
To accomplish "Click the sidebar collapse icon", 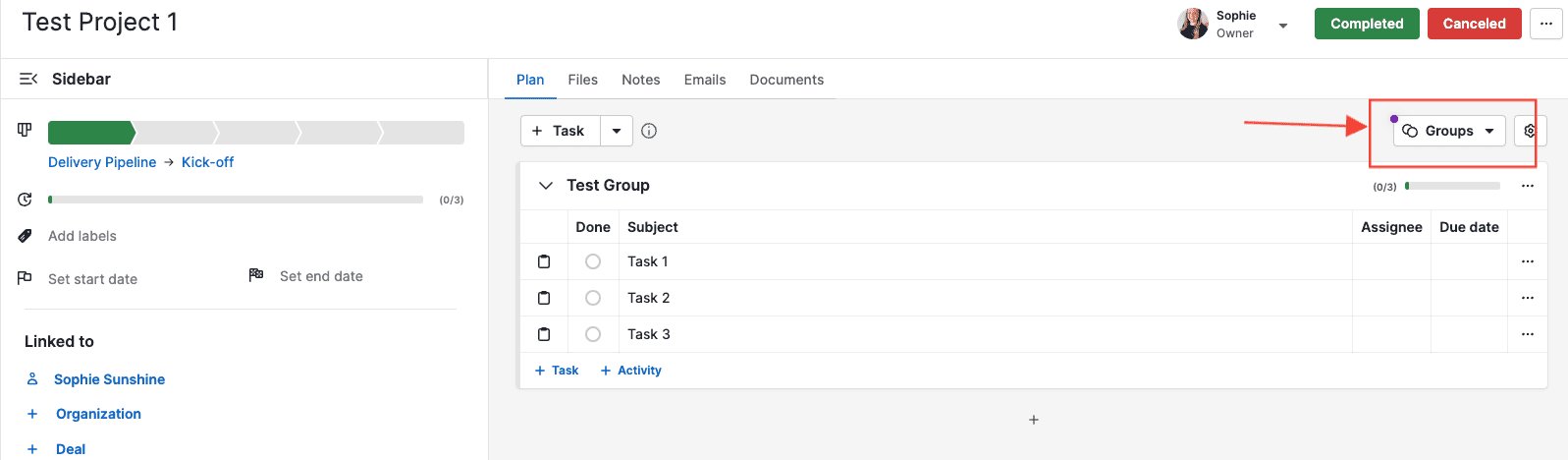I will [28, 79].
